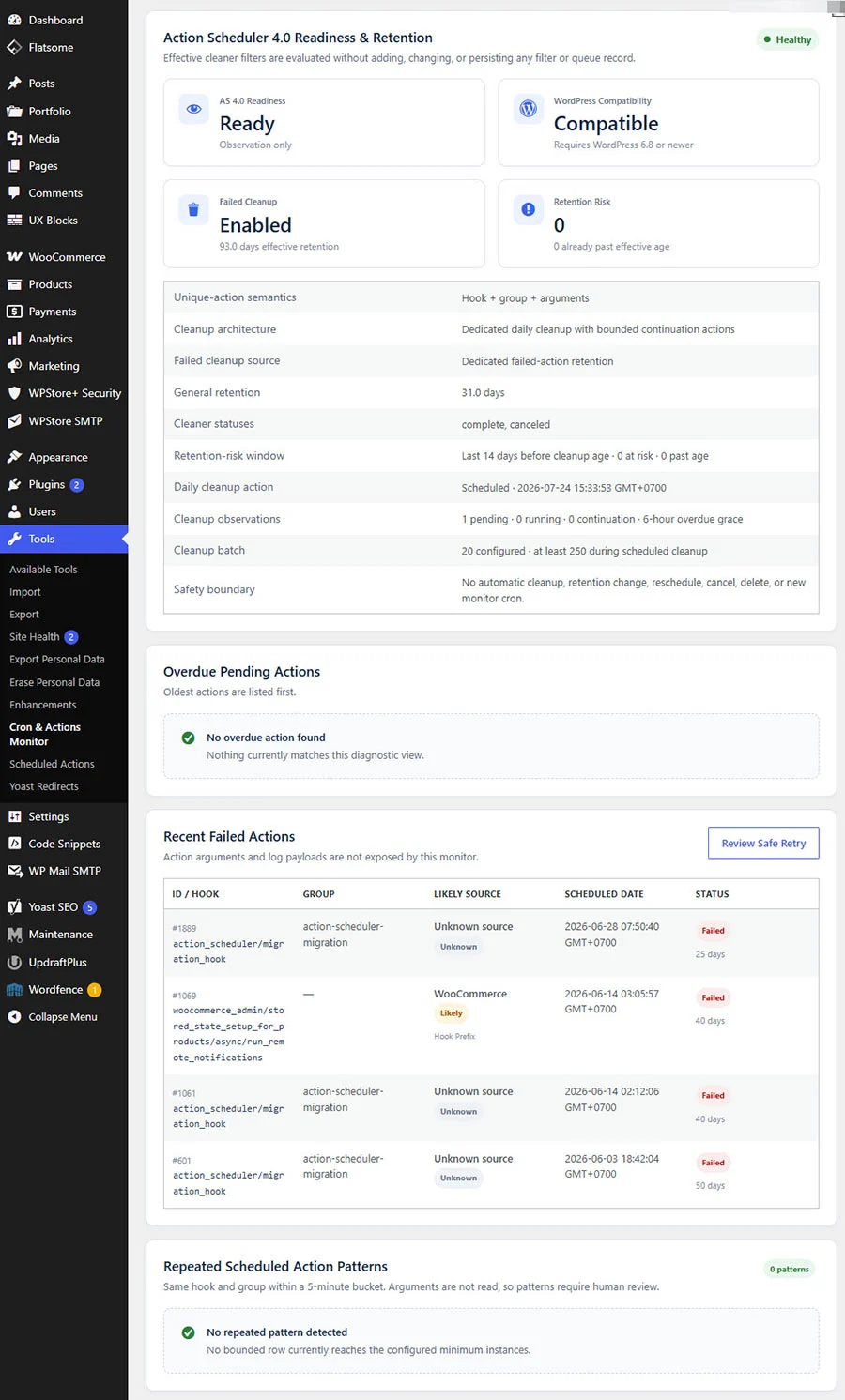Open Scheduled Actions submenu item
845x1400 pixels.
click(52, 764)
